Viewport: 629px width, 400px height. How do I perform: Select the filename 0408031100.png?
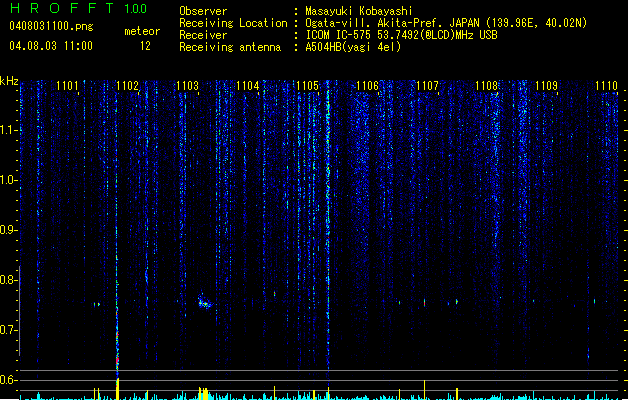51,26
